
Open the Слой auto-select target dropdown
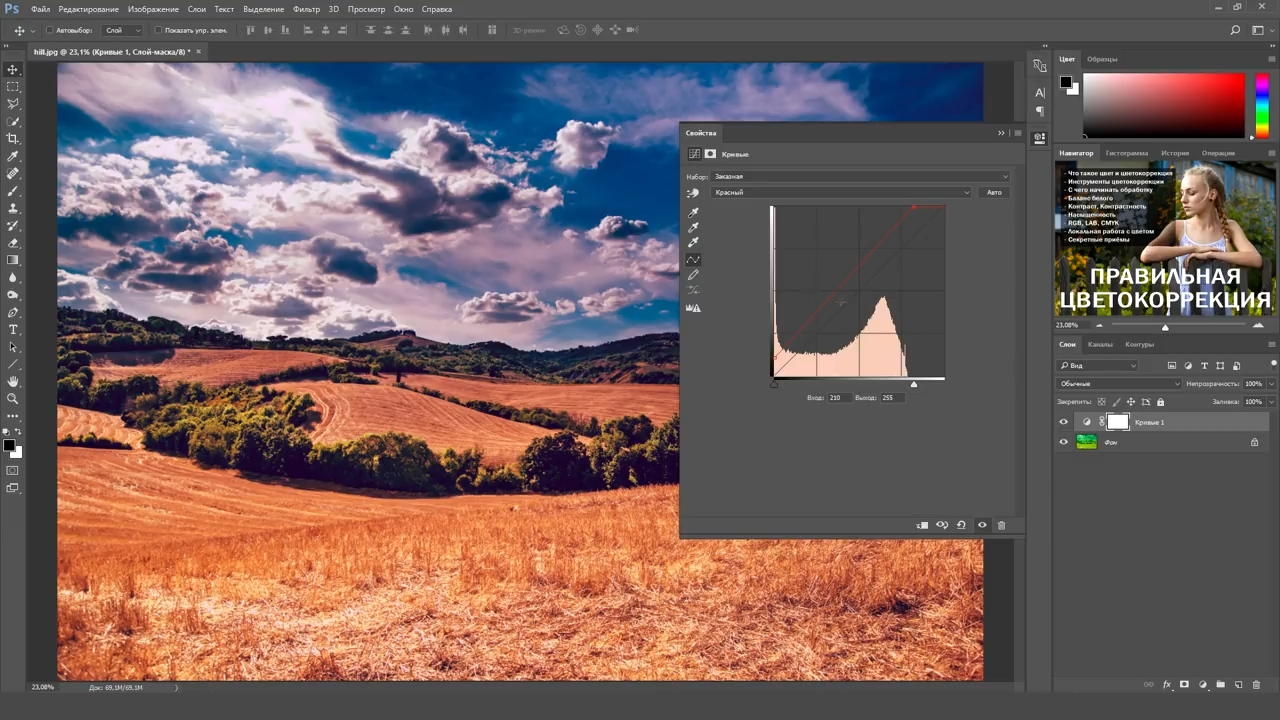(x=123, y=31)
